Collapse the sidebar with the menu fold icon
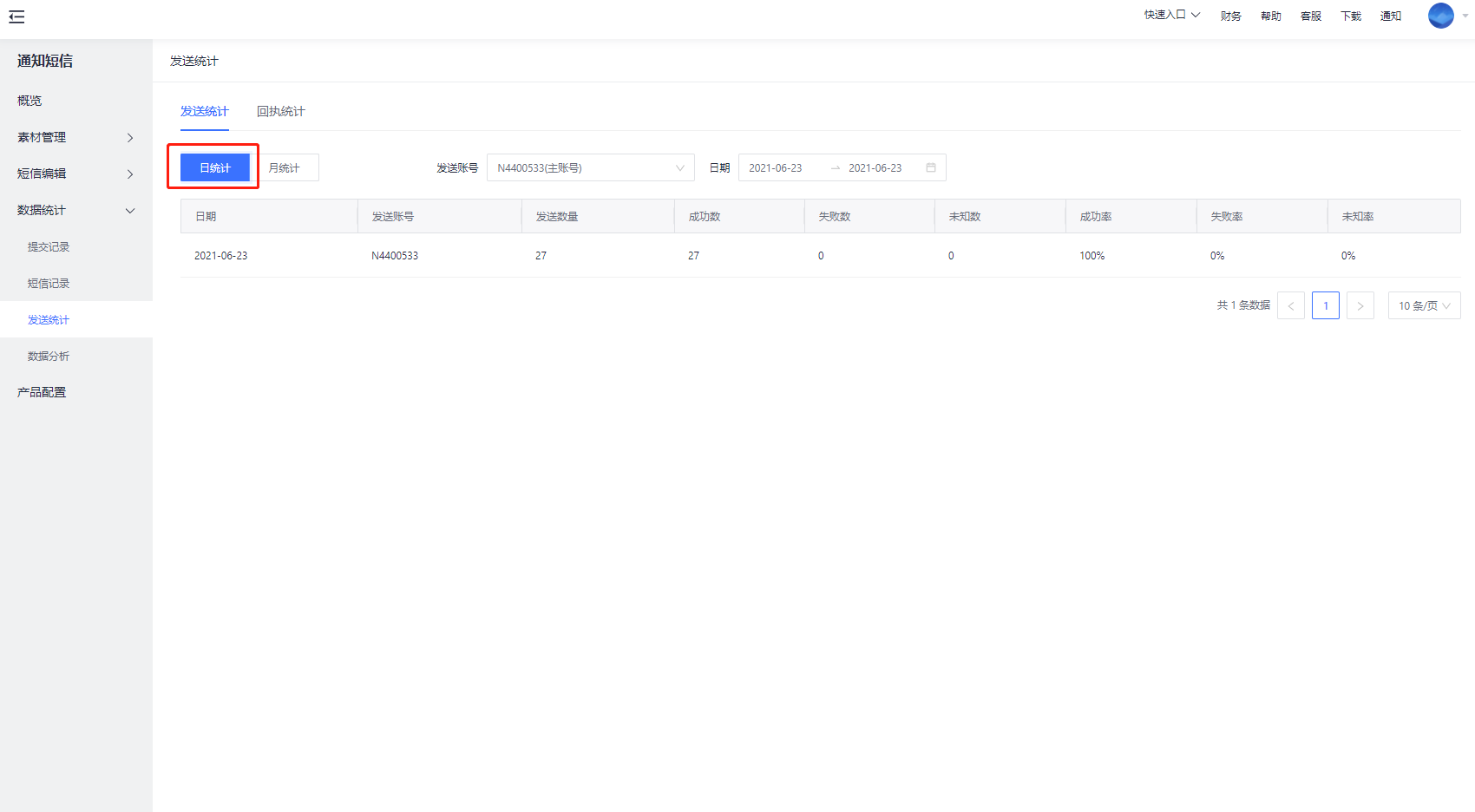1475x812 pixels. point(16,16)
